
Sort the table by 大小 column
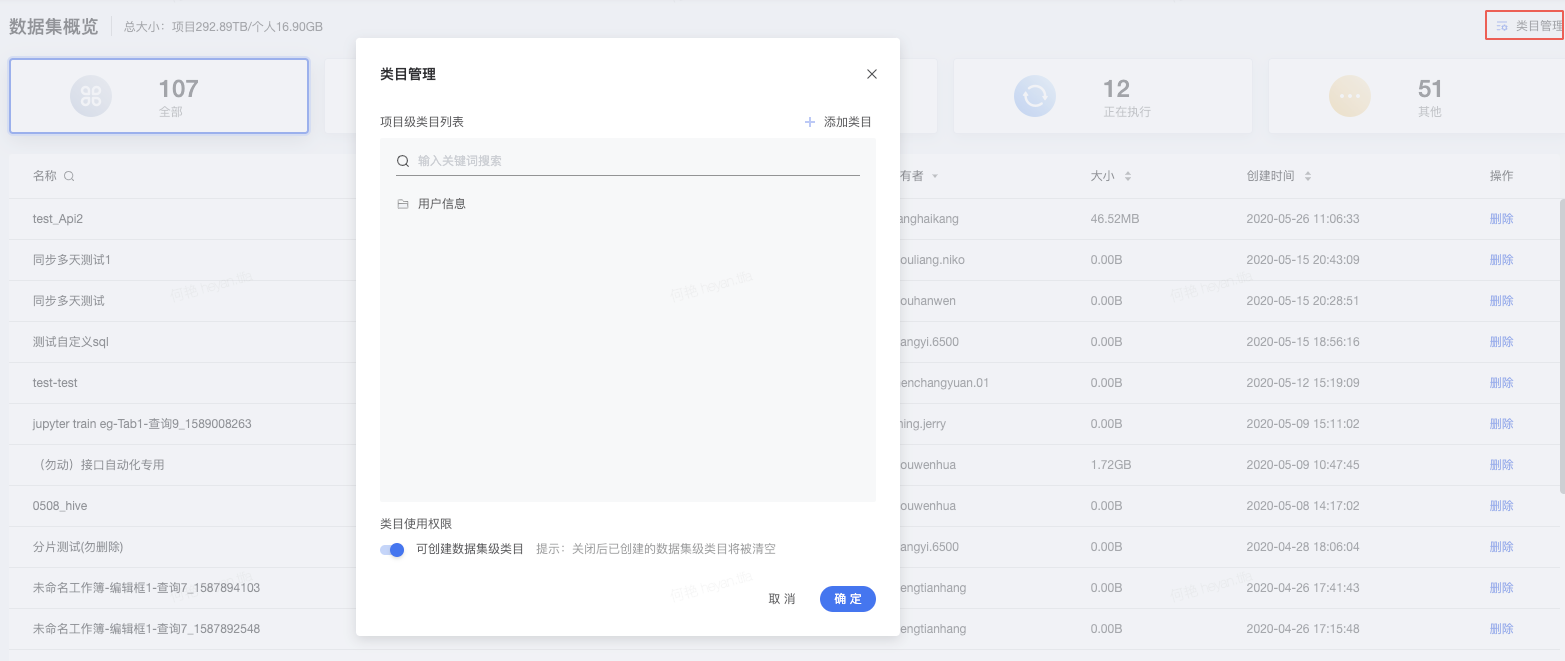coord(1127,176)
